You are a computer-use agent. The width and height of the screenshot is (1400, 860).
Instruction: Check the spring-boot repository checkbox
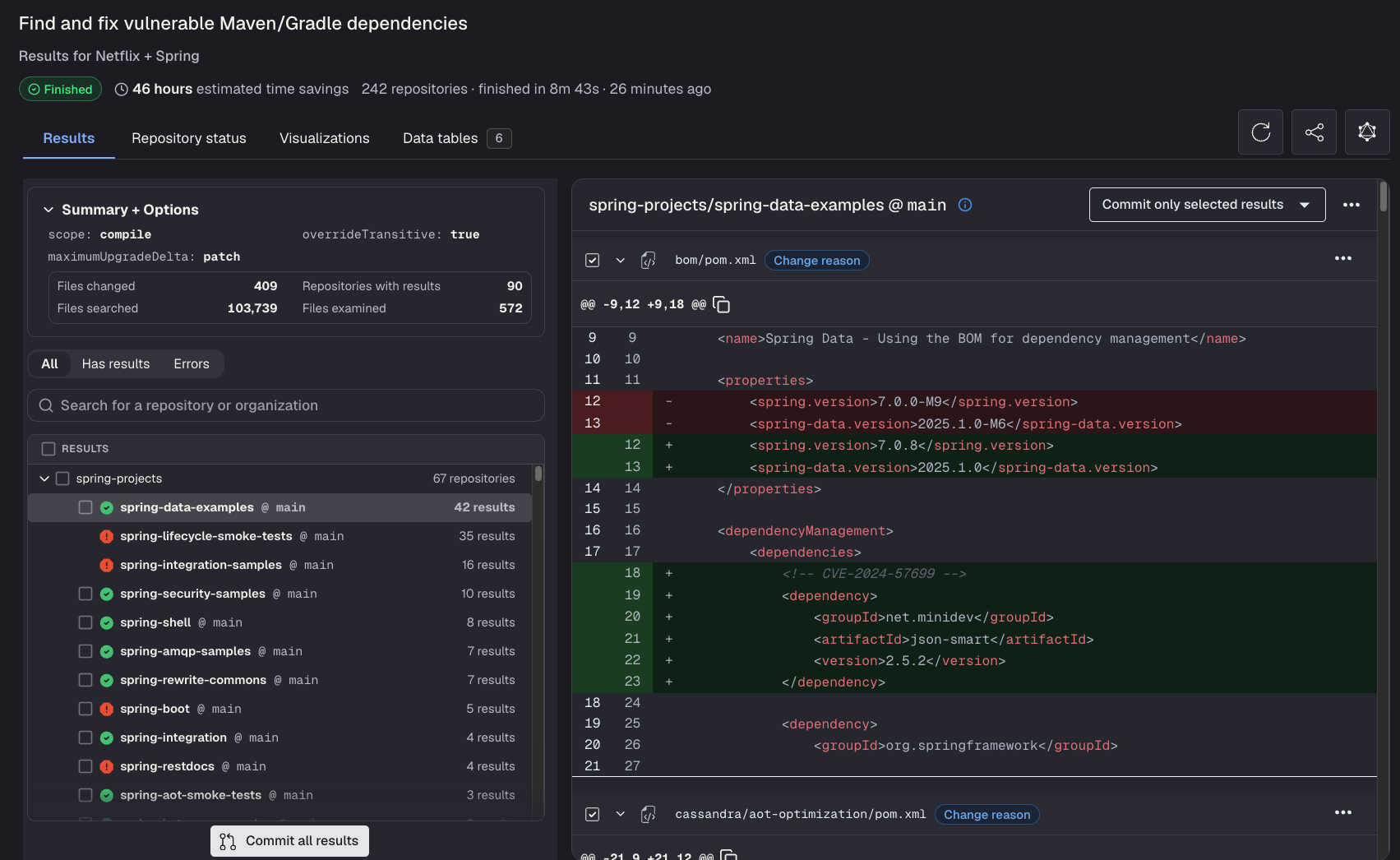coord(85,709)
